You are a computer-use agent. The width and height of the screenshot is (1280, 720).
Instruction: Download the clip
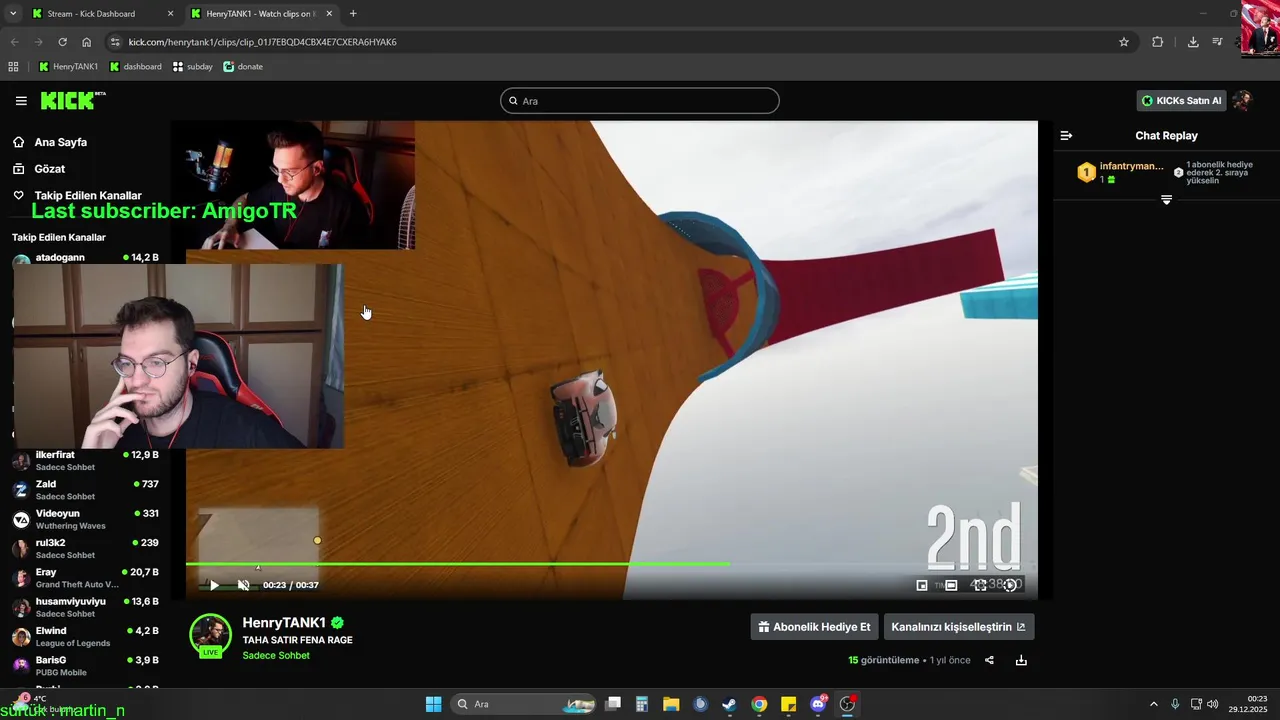1021,660
